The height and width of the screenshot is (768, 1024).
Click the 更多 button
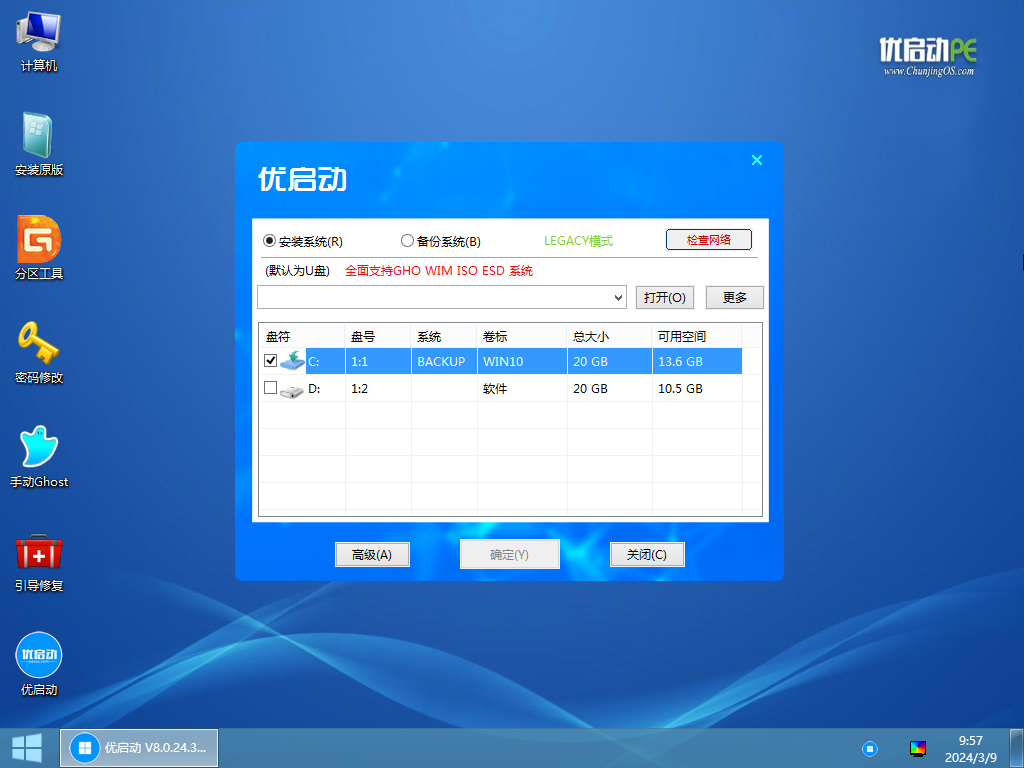[x=735, y=298]
